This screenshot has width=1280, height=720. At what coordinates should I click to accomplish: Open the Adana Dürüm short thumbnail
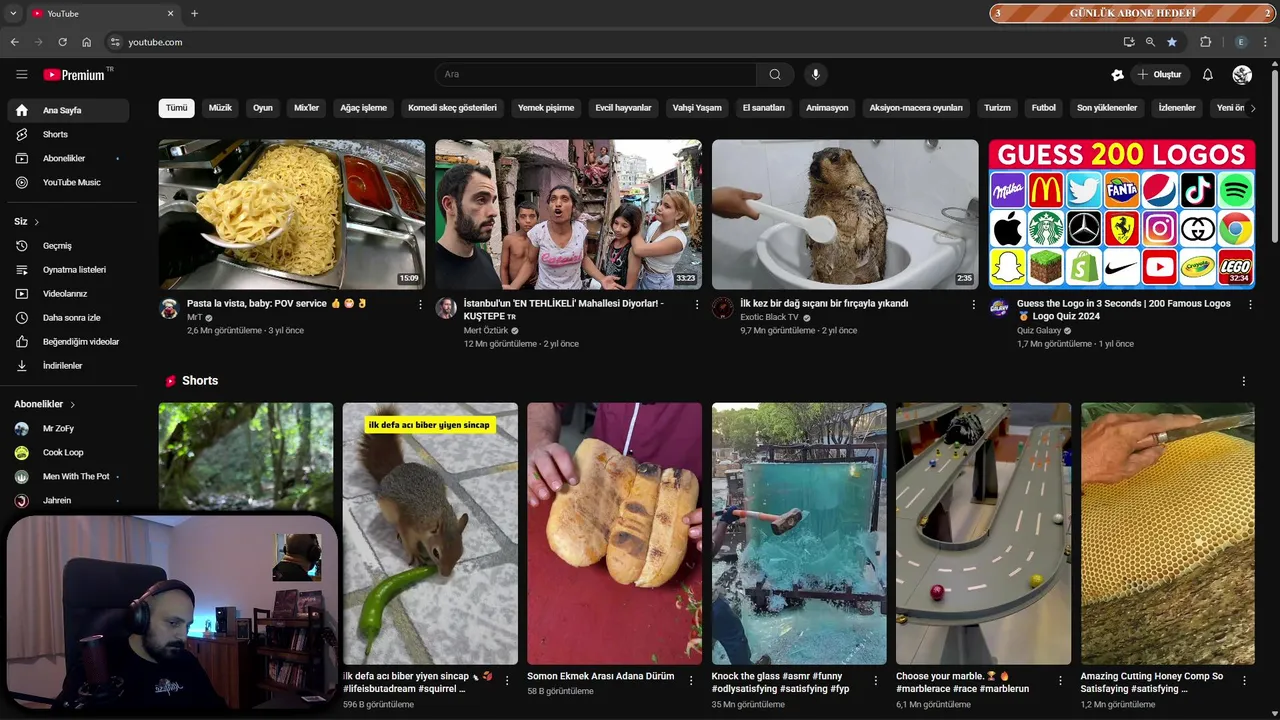tap(615, 534)
